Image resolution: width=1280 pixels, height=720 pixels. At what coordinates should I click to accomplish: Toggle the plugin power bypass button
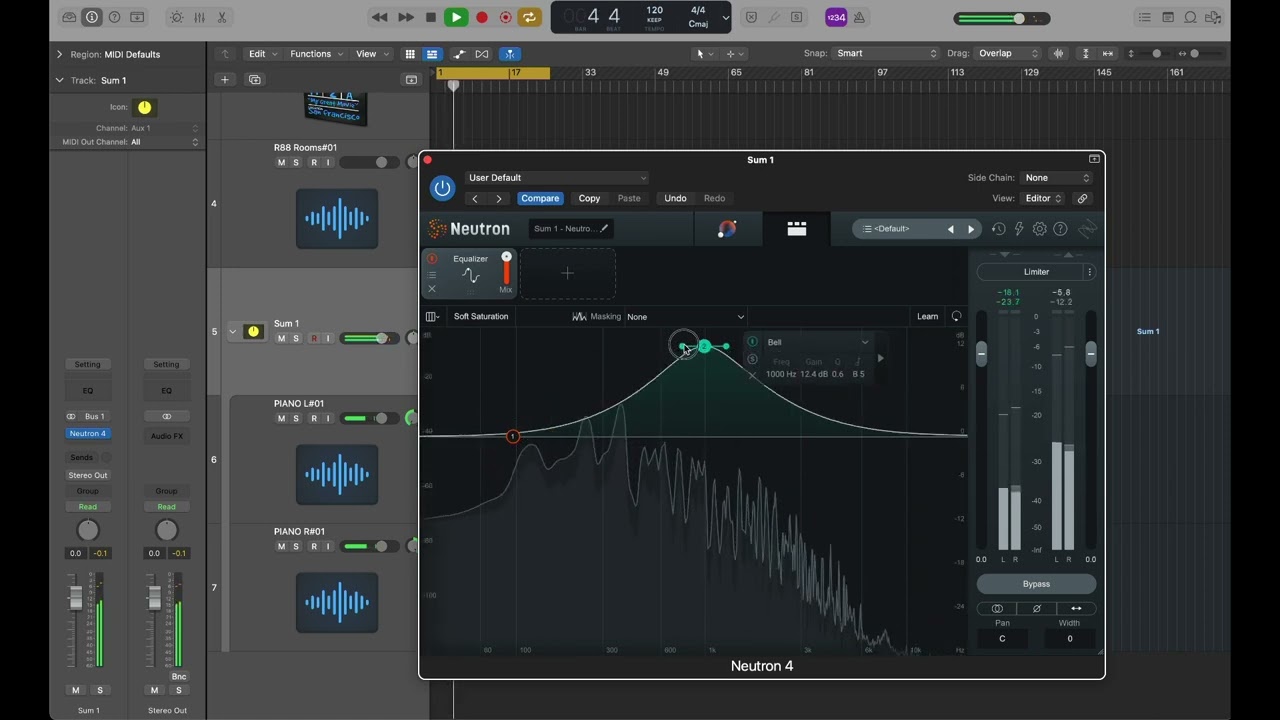pos(442,188)
